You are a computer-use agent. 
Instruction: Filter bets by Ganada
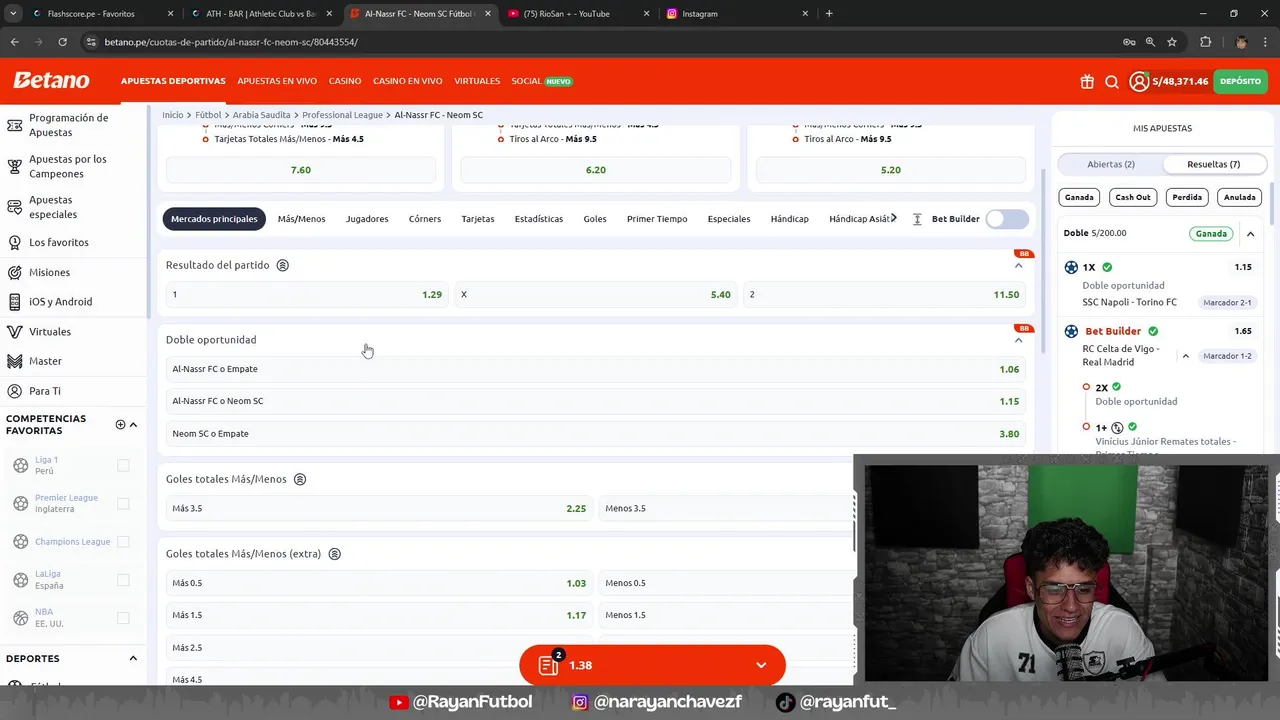[x=1079, y=197]
